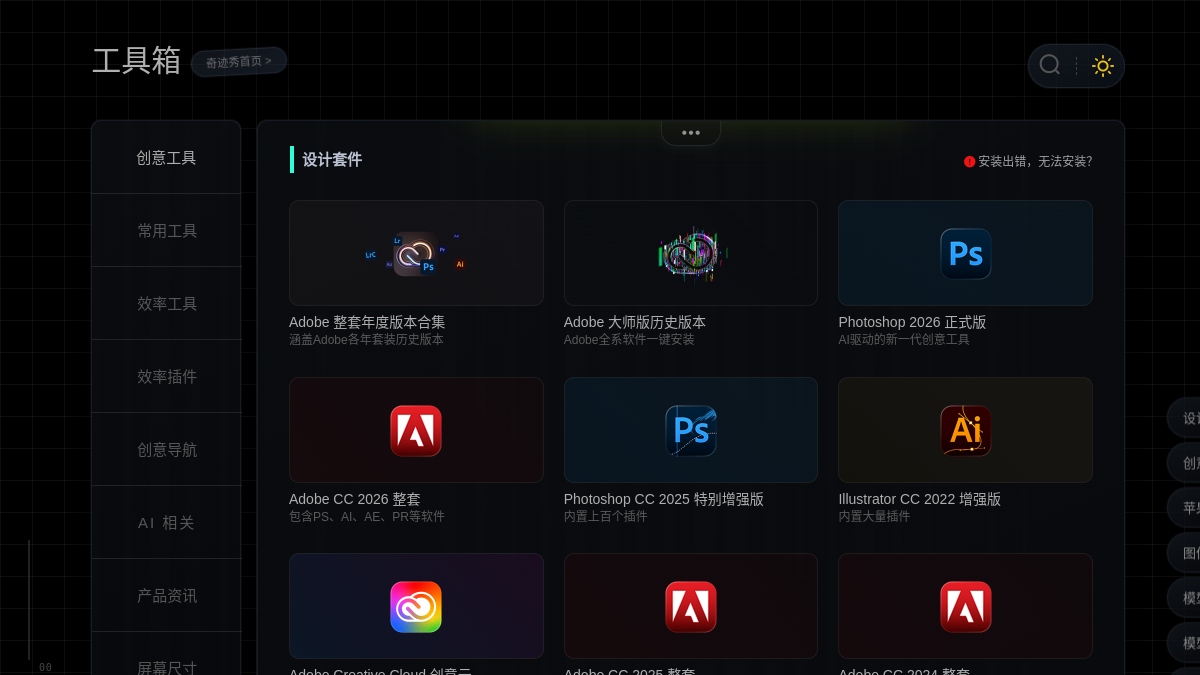Screen dimensions: 1200x675
Task: Click the floating pill starting with 创
Action: click(1184, 463)
